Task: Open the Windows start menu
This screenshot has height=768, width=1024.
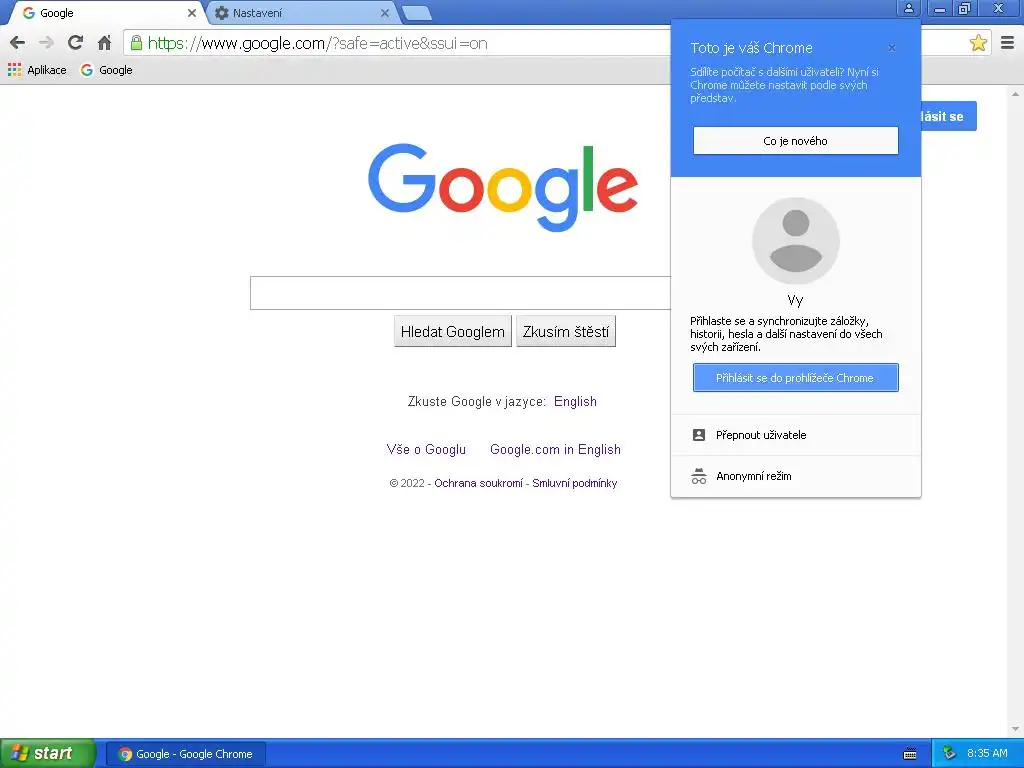Action: pyautogui.click(x=48, y=754)
